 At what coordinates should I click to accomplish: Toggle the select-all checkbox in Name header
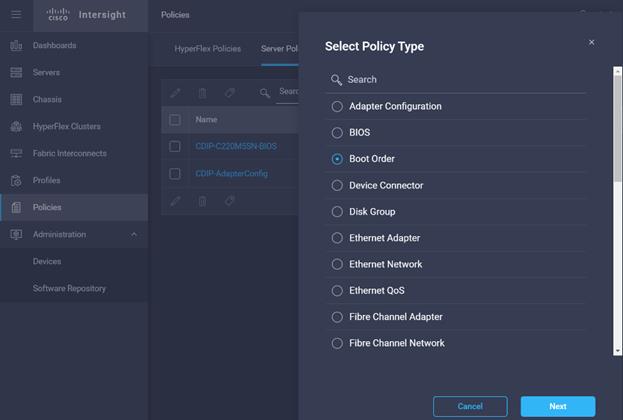click(175, 120)
